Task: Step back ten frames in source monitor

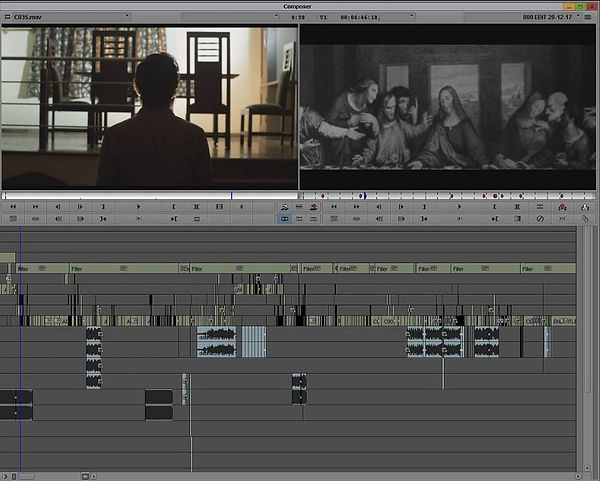Action: click(58, 219)
